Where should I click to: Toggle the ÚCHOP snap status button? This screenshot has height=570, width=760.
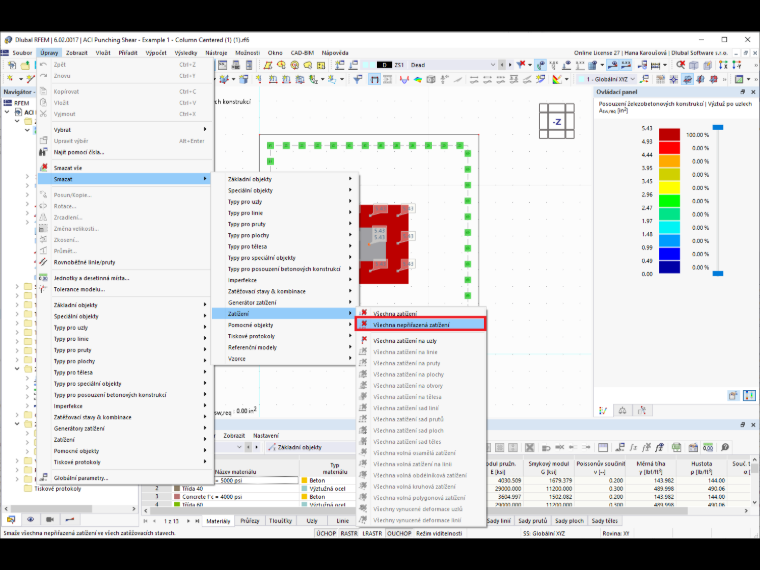coord(326,533)
